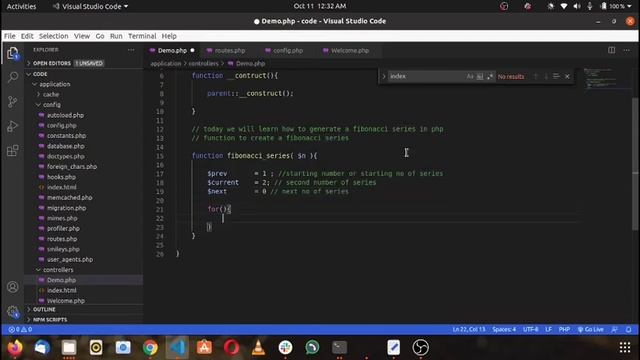Open Files manager from the dock
The height and width of the screenshot is (360, 640).
coord(69,348)
